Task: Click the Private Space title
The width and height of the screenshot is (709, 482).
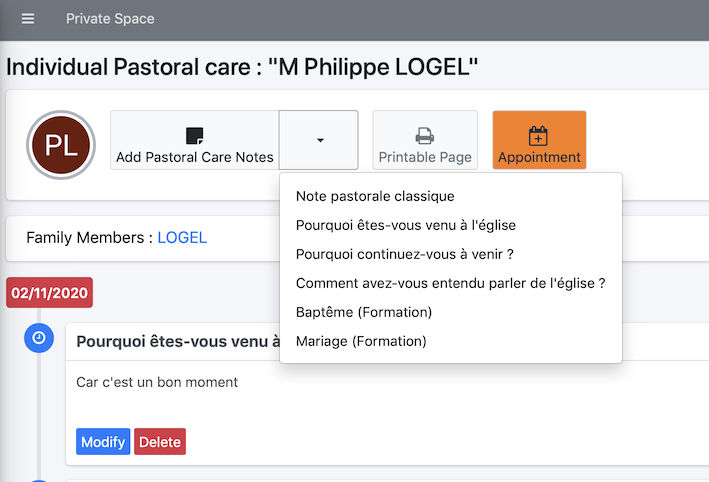Action: click(x=110, y=19)
